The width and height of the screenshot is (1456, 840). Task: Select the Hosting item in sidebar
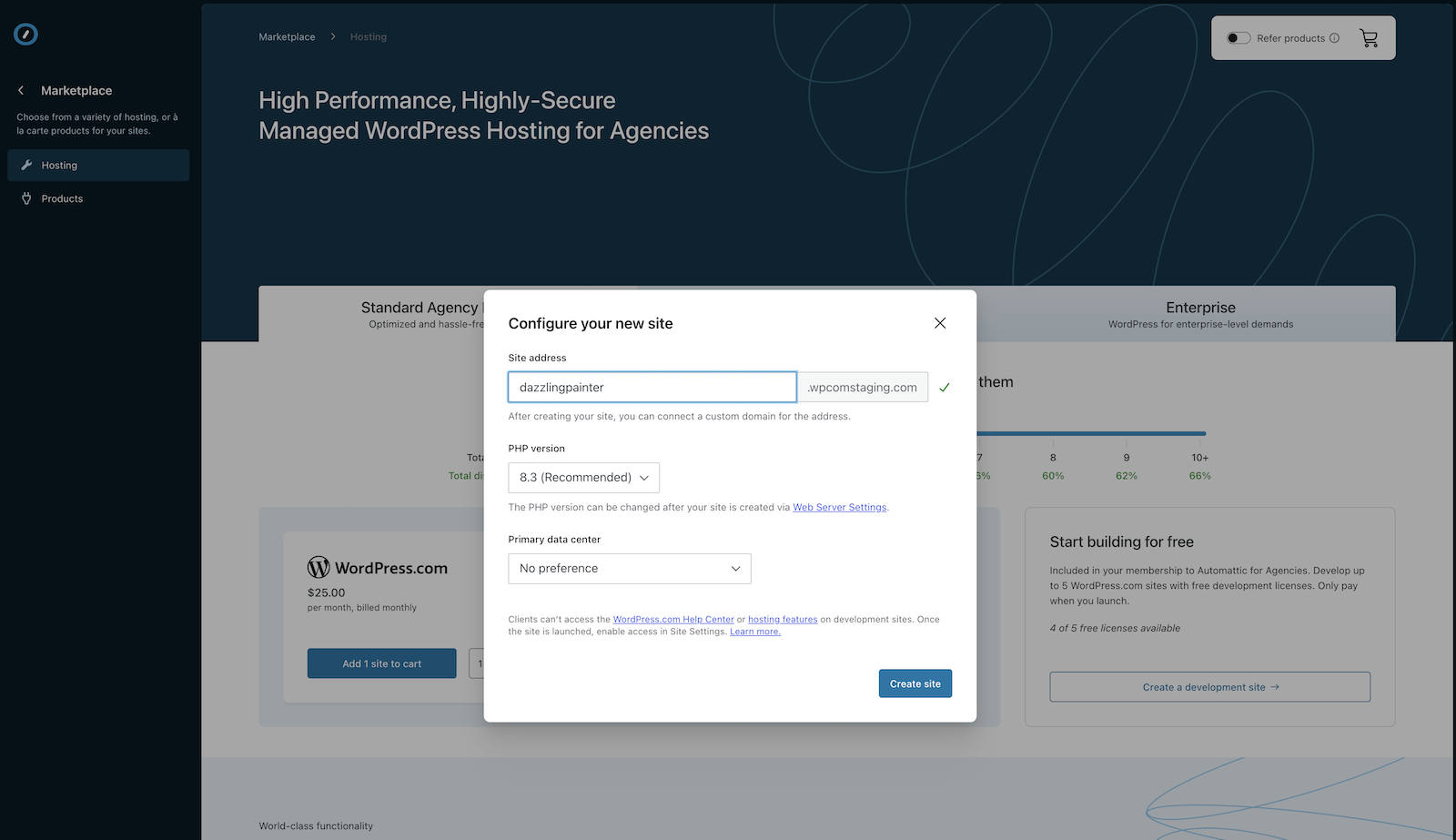click(59, 165)
